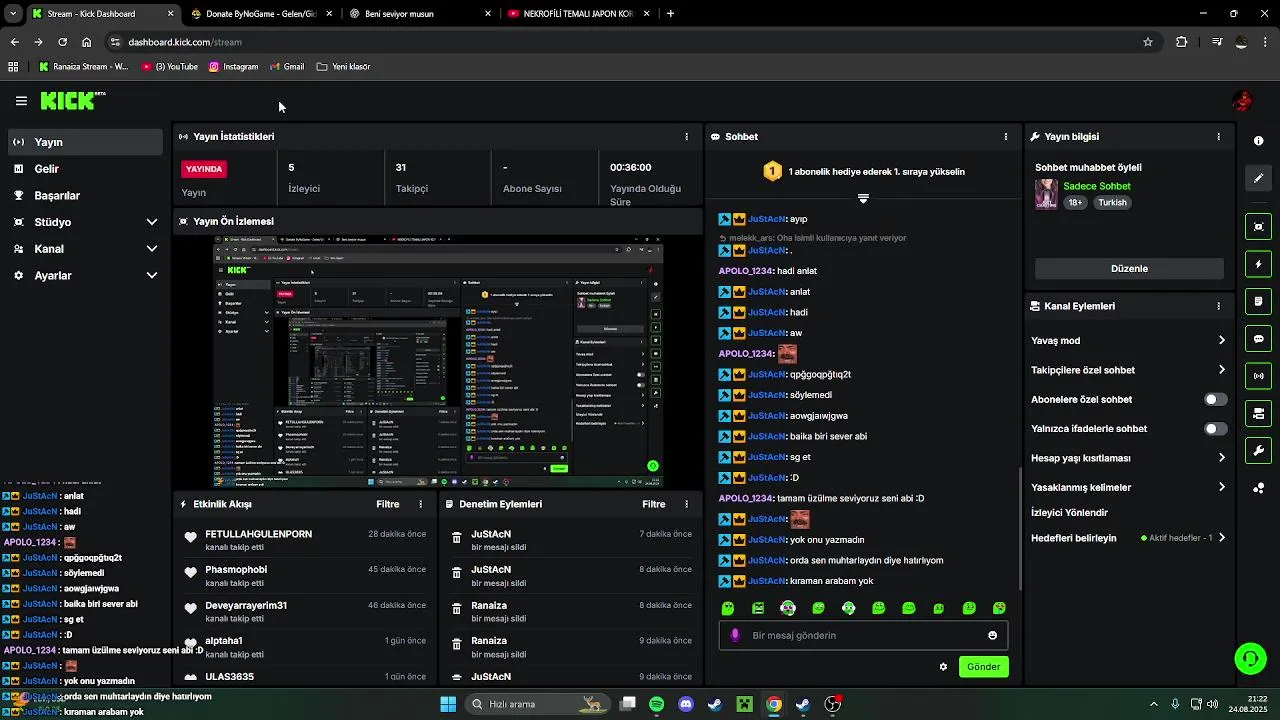Open Filtre in Denetim Eylemleri
1280x720 pixels.
654,504
